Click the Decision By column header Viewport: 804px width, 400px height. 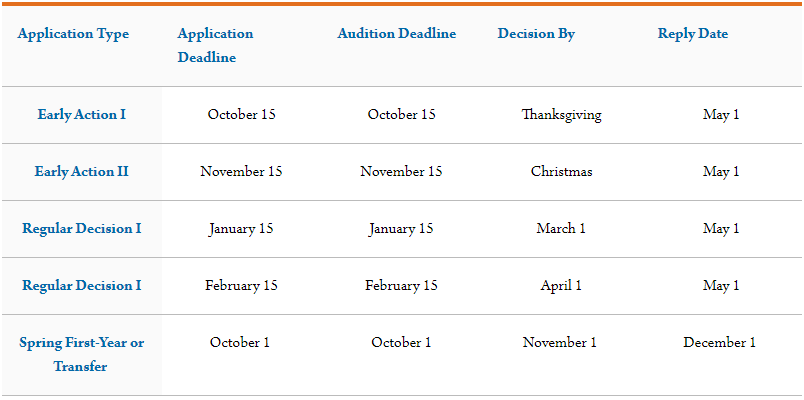[536, 34]
